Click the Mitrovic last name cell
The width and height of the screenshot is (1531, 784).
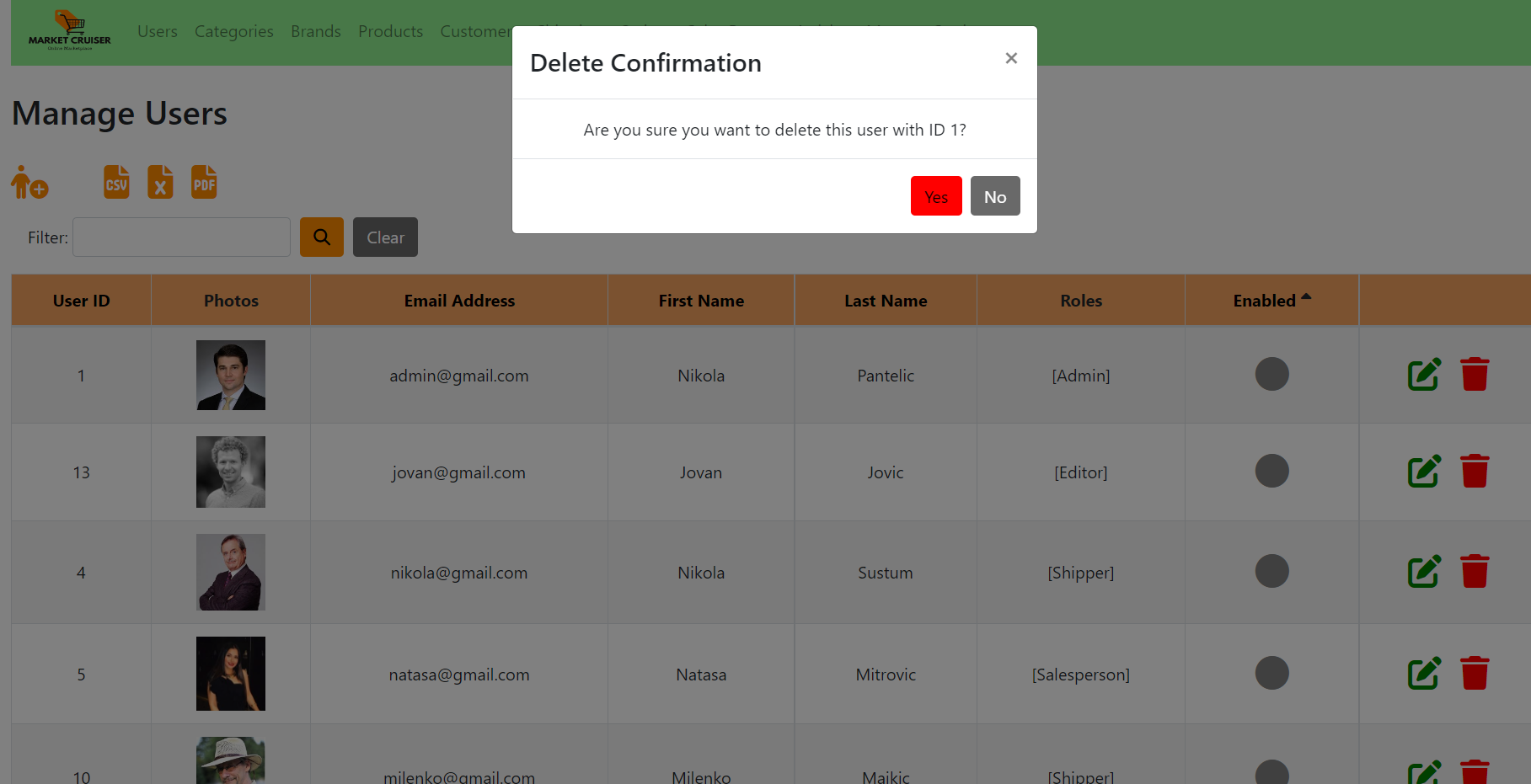coord(886,675)
